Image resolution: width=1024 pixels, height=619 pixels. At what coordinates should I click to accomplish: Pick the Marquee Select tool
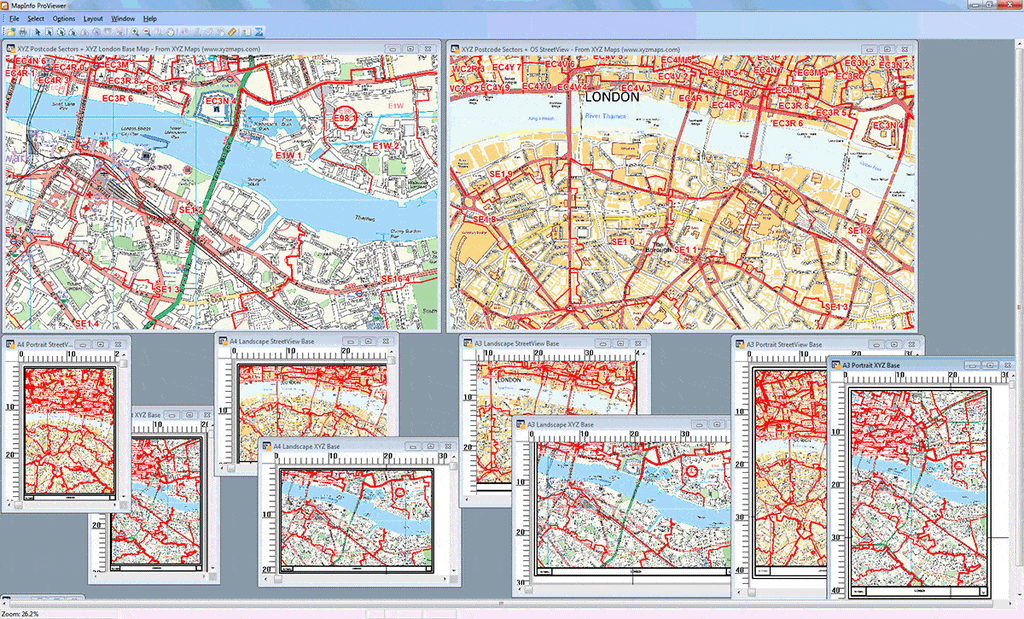[49, 32]
